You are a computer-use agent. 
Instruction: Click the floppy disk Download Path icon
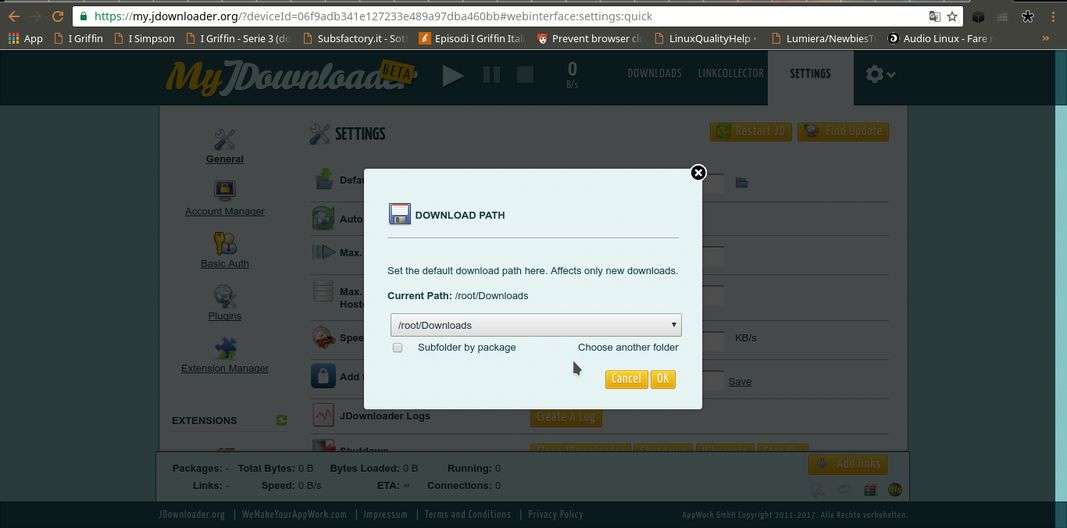click(399, 214)
